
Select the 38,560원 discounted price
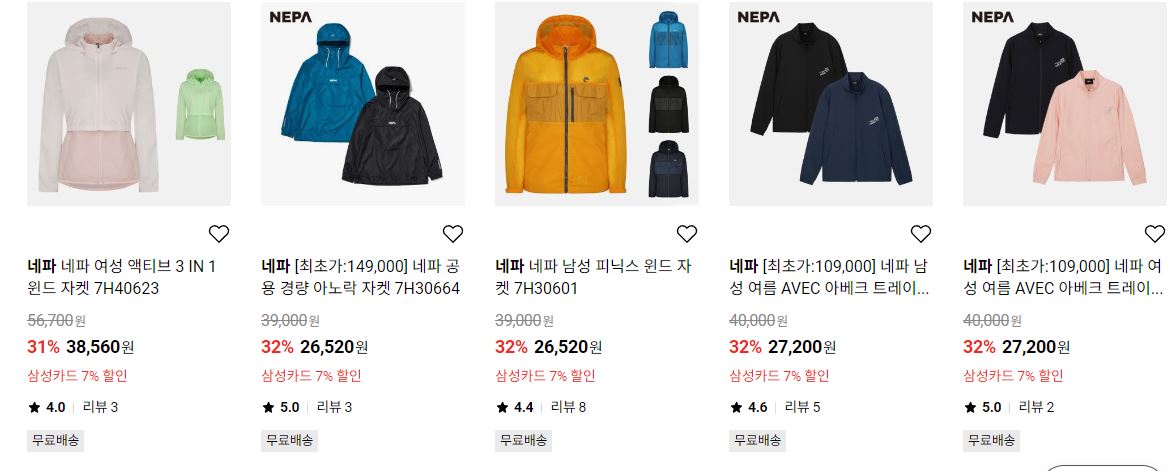[100, 347]
